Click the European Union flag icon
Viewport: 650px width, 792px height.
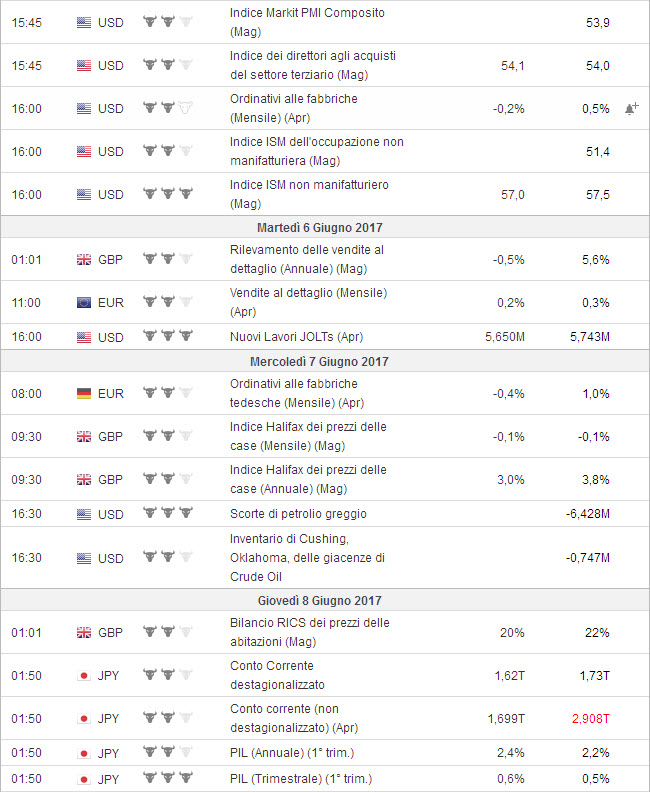[84, 302]
